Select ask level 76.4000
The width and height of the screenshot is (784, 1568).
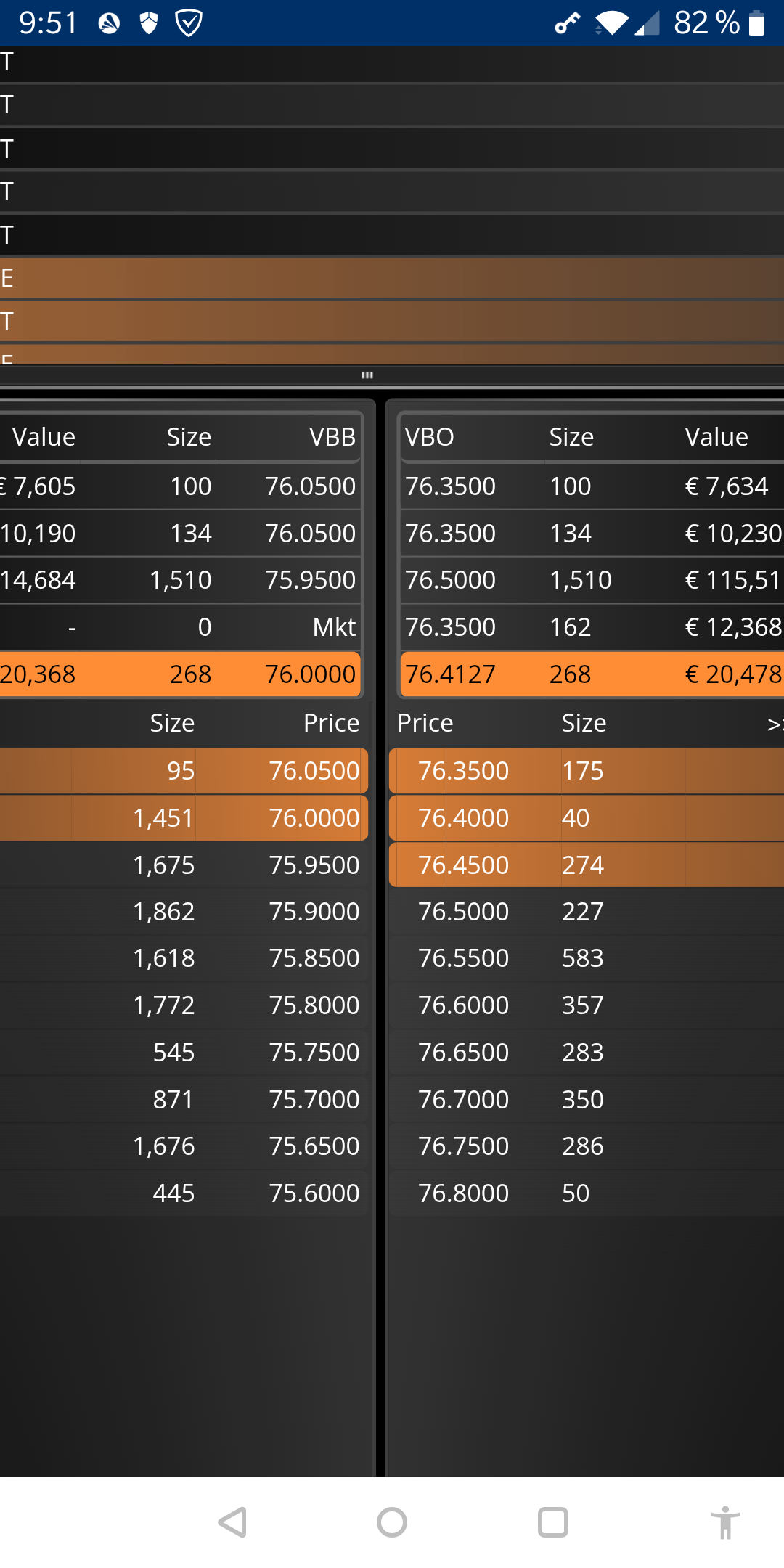pyautogui.click(x=587, y=818)
